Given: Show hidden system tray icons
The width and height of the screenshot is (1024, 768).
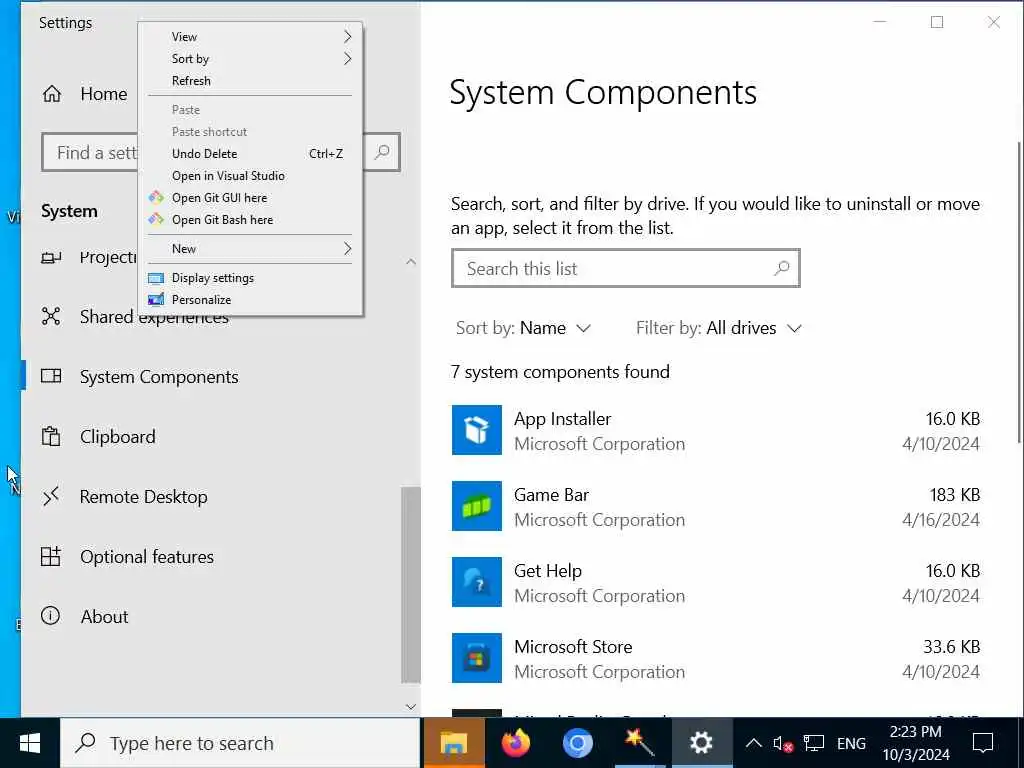Looking at the screenshot, I should (754, 743).
